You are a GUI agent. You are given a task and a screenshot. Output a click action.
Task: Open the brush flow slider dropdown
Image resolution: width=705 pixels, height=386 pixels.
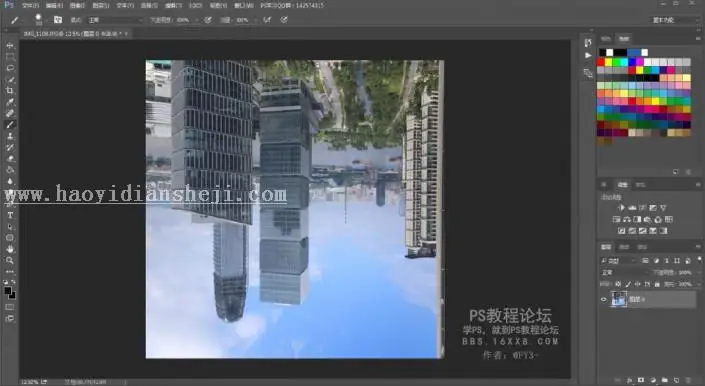point(256,20)
